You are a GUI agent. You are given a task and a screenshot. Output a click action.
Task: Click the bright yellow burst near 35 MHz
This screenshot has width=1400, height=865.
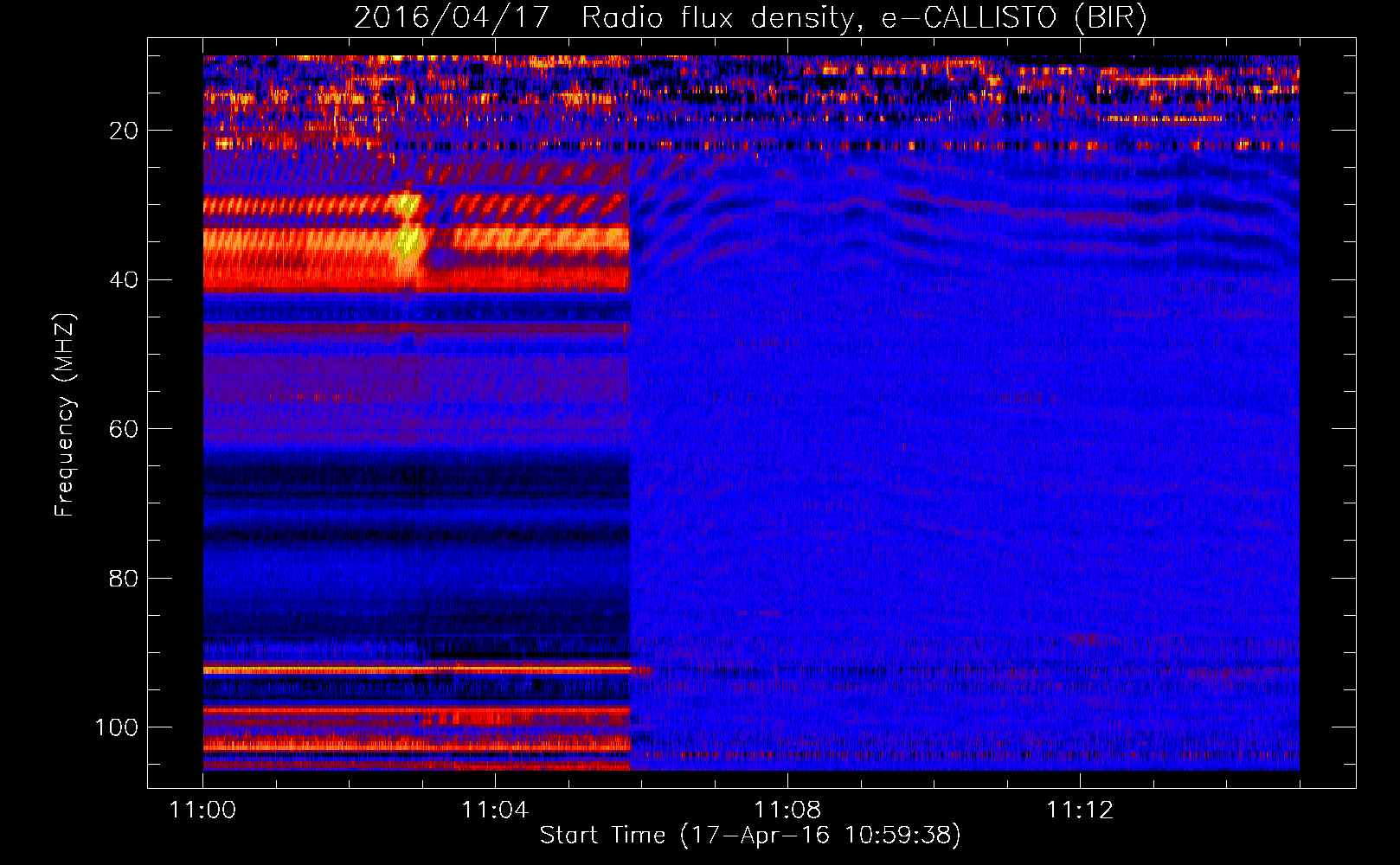[x=408, y=241]
